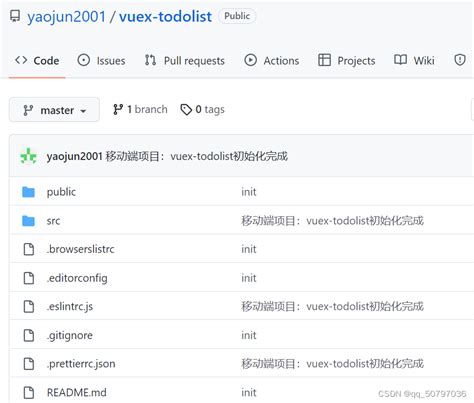Open the .eslintrc.js row commit message

pyautogui.click(x=332, y=306)
